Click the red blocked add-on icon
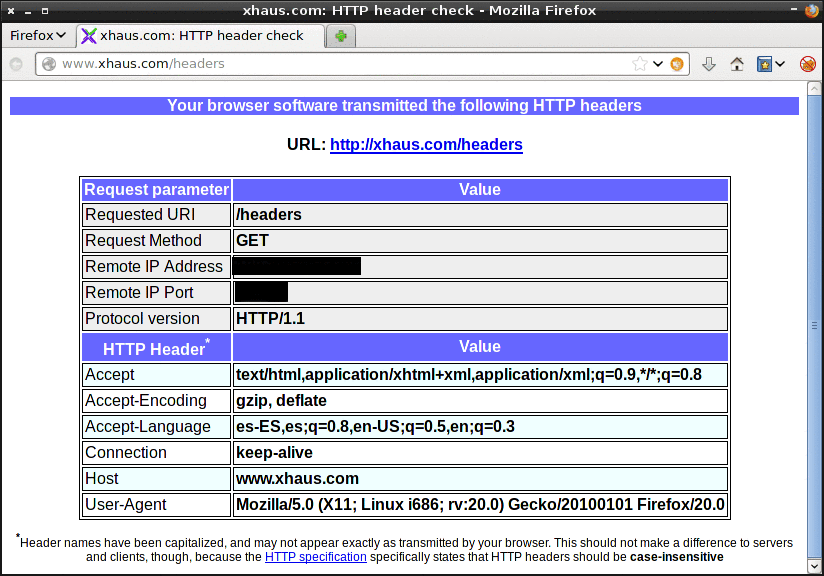 click(x=808, y=64)
